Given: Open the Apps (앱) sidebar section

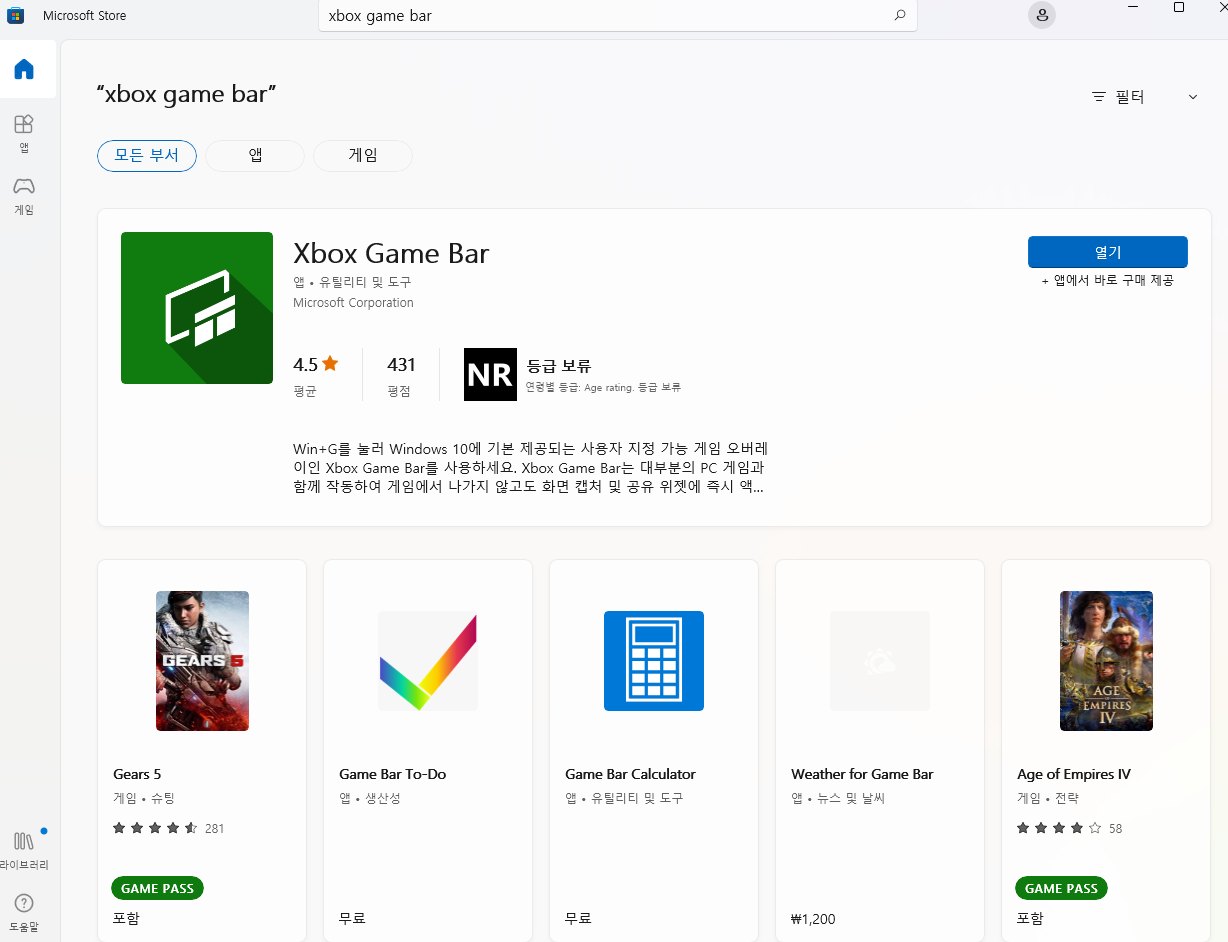Looking at the screenshot, I should [x=24, y=133].
